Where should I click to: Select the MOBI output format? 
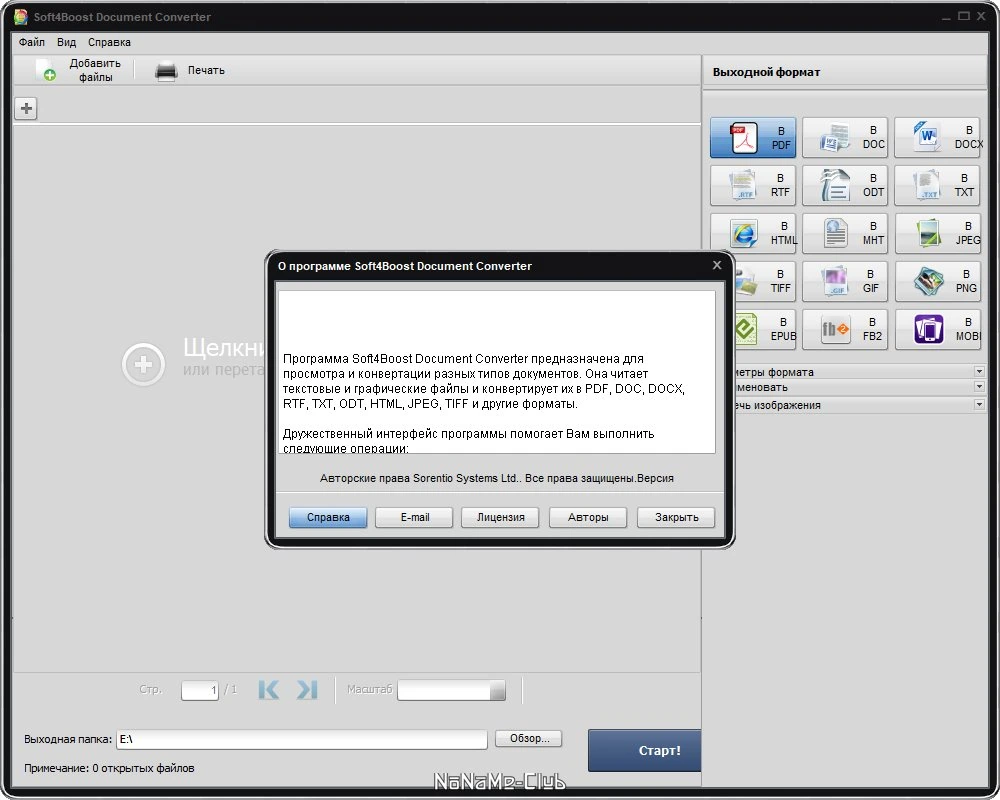[x=937, y=329]
